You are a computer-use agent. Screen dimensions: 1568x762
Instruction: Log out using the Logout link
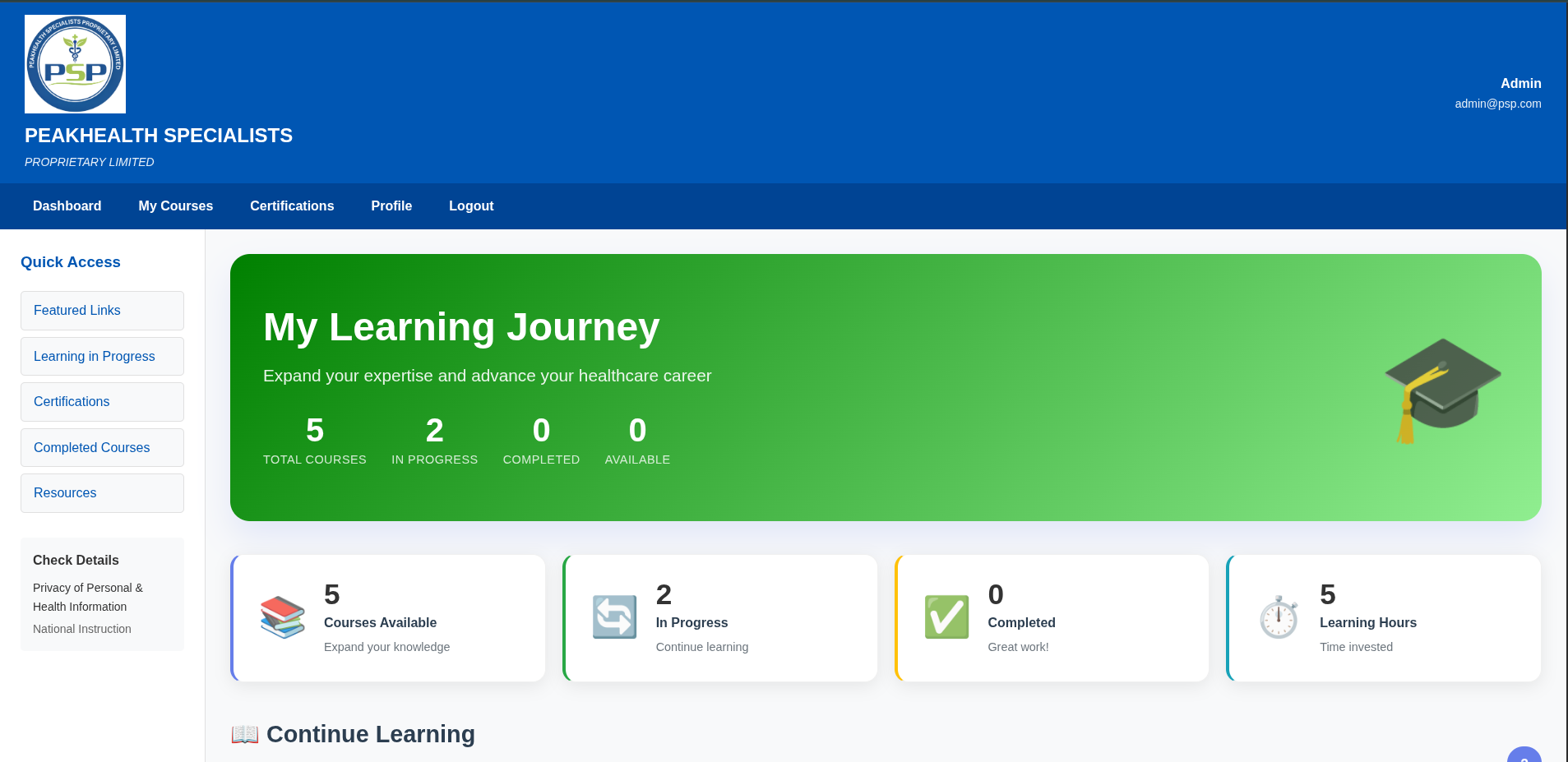tap(471, 206)
